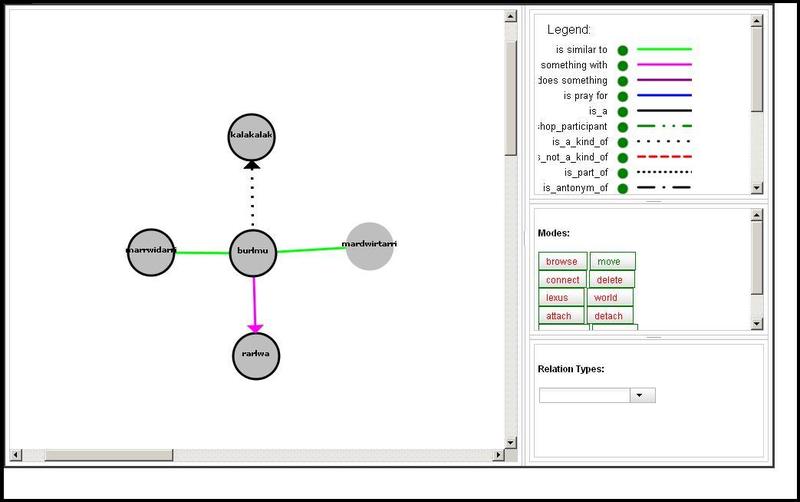Toggle the is_part_of legend dot
The width and height of the screenshot is (800, 502).
[622, 173]
